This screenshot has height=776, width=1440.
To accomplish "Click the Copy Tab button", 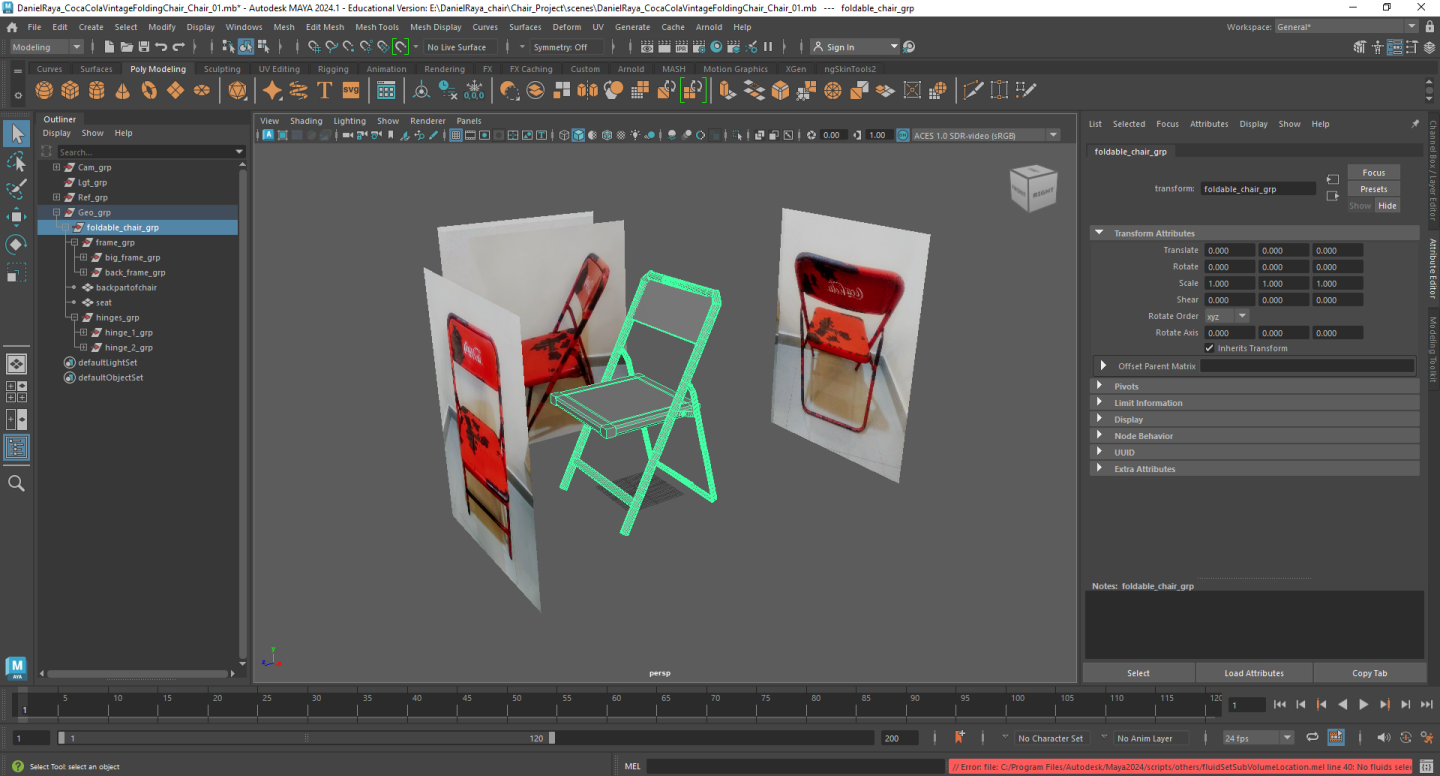I will 1369,673.
